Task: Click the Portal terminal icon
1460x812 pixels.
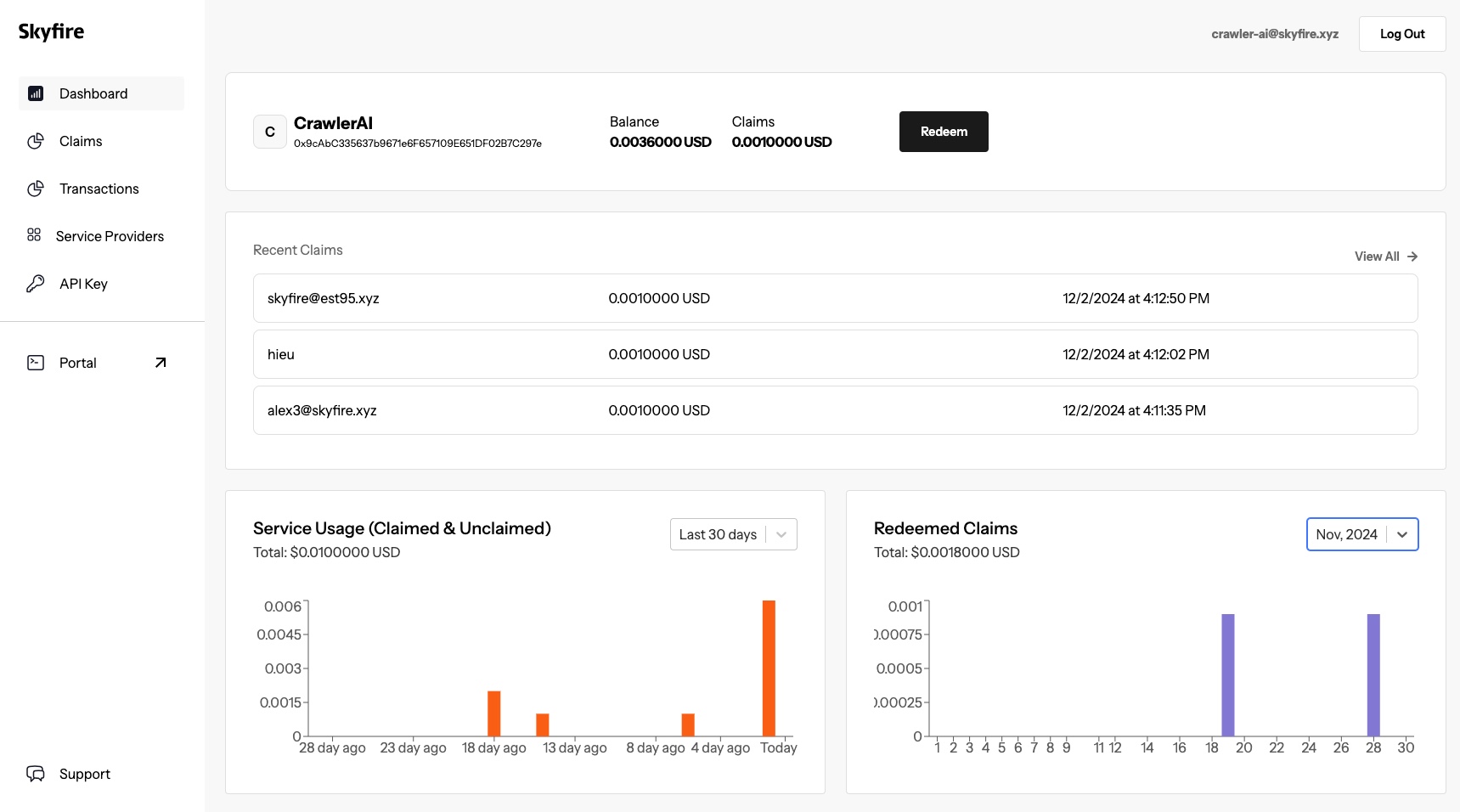Action: 36,363
